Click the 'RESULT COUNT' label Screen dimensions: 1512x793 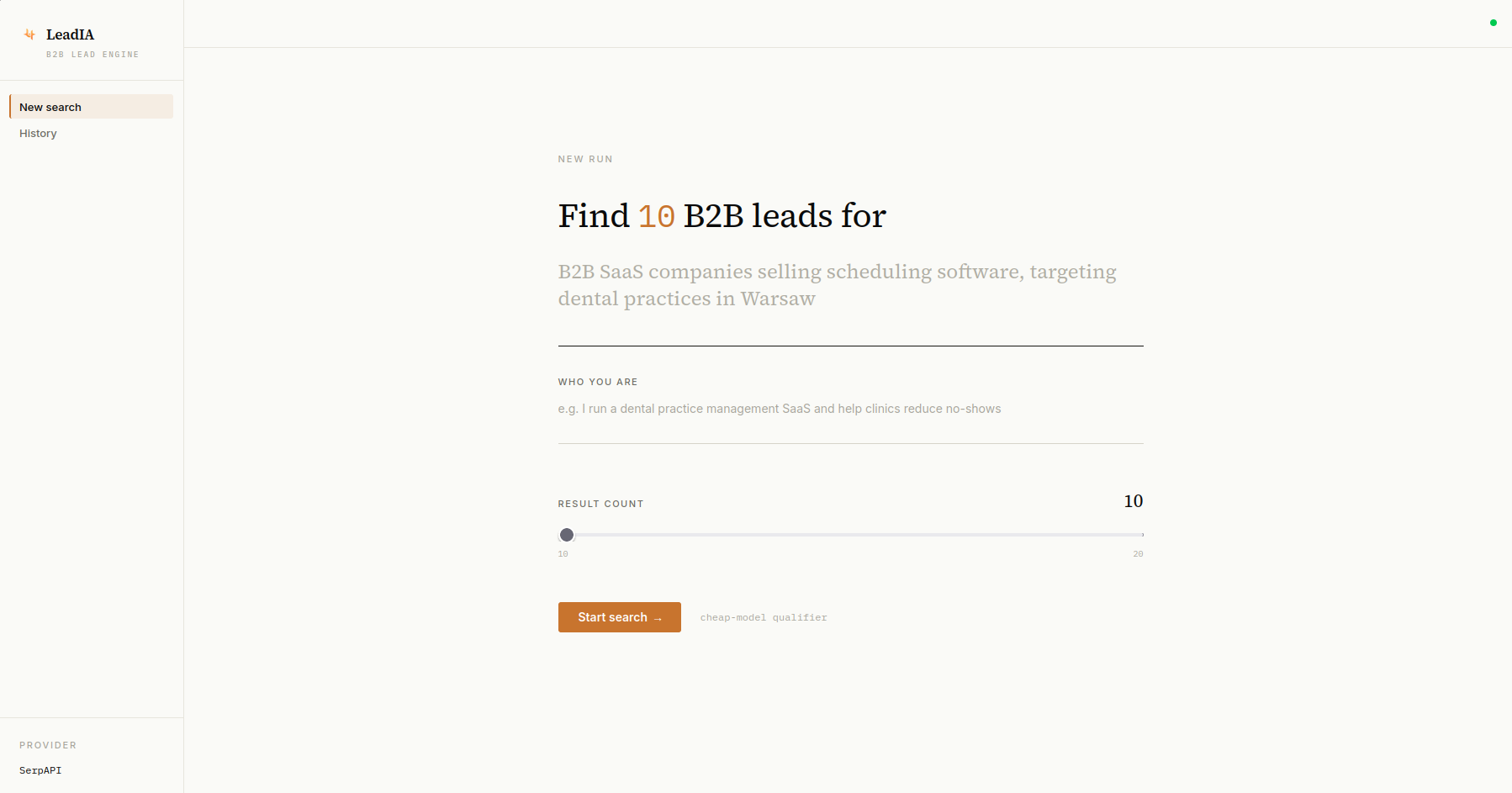600,504
